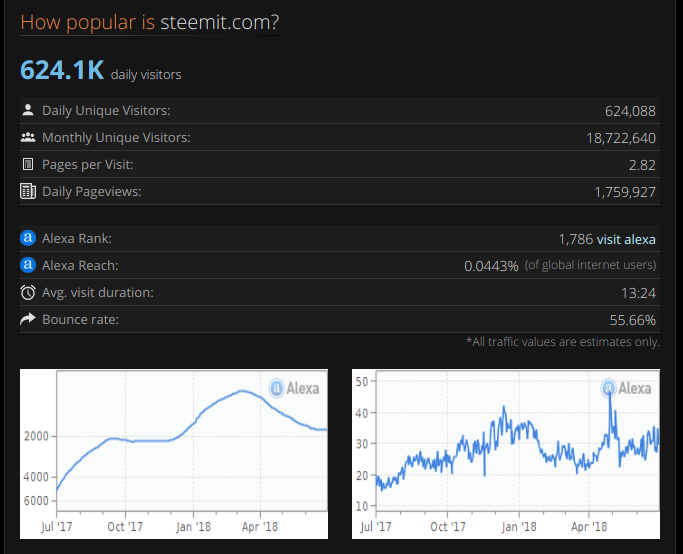683x554 pixels.
Task: Click the Alexa logo icon beside Alexa Reach
Action: [x=28, y=265]
